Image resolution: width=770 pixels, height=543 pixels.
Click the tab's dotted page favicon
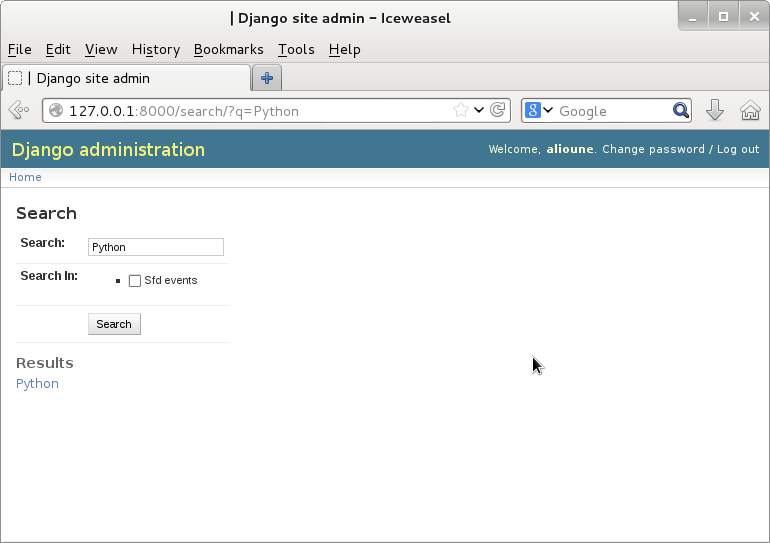(x=15, y=78)
